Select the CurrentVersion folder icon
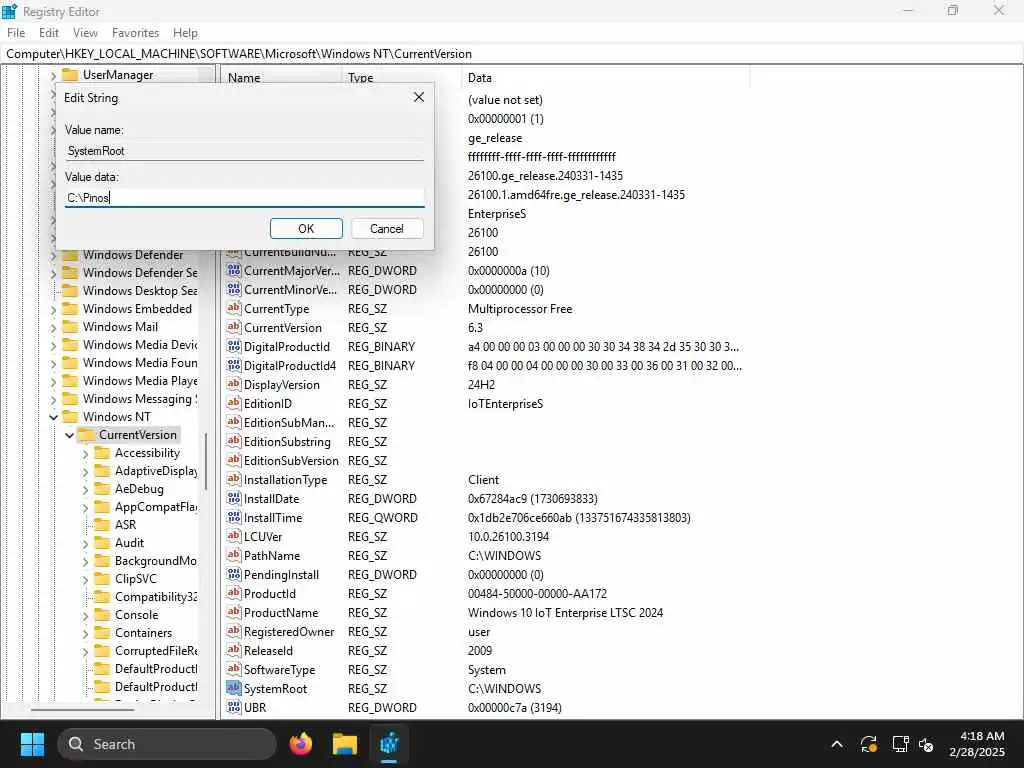Screen dimensions: 1024x768 click(x=86, y=435)
